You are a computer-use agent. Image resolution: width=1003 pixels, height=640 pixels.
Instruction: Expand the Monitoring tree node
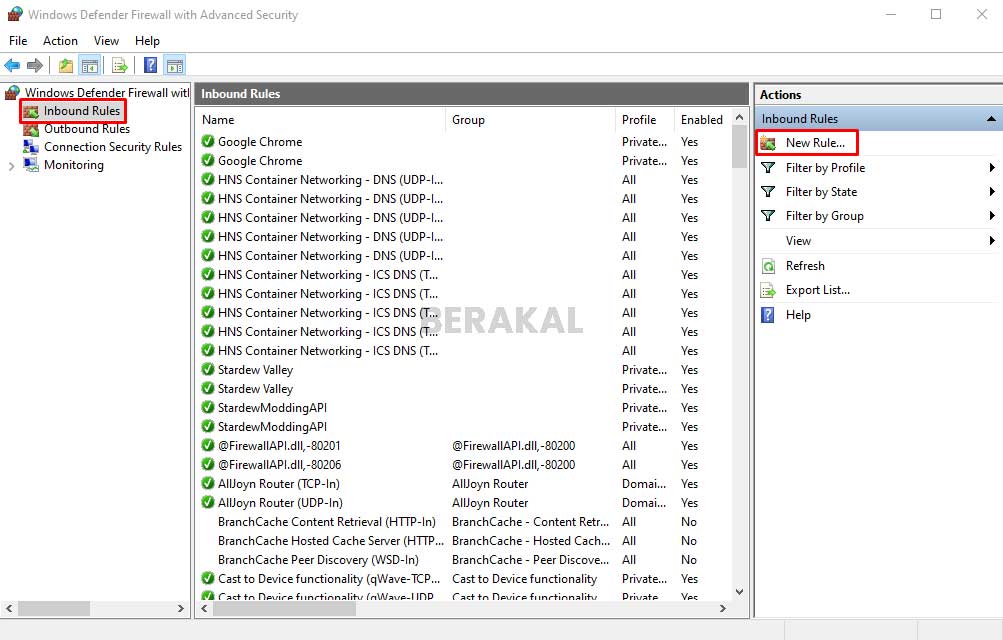tap(11, 166)
